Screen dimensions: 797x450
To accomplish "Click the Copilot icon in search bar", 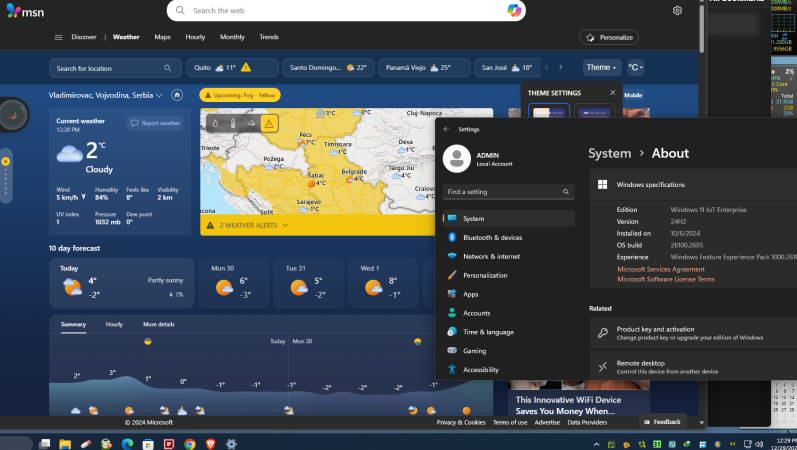I will tap(514, 10).
